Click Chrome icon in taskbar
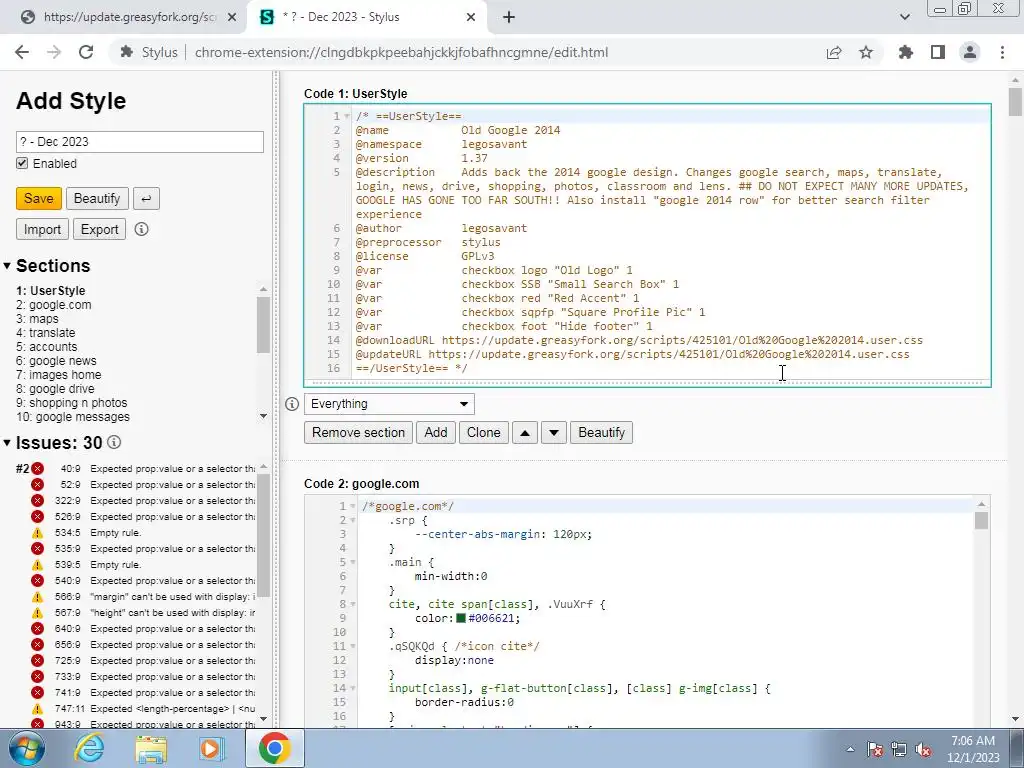 tap(274, 748)
